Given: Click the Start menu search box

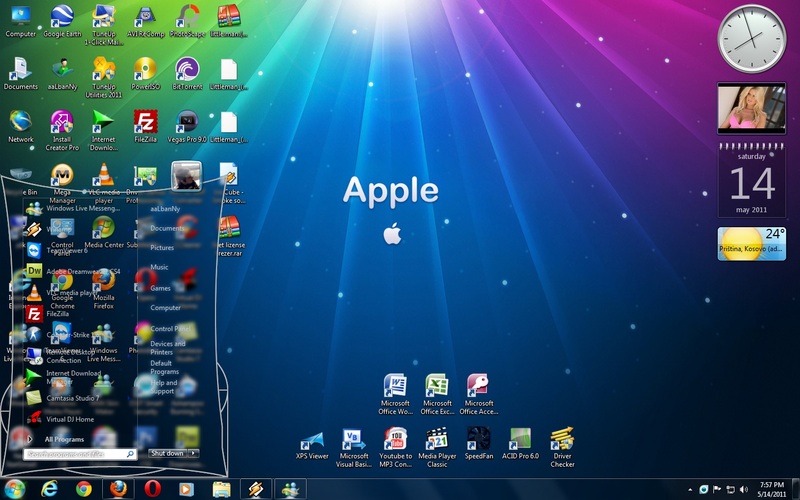Looking at the screenshot, I should tap(80, 454).
